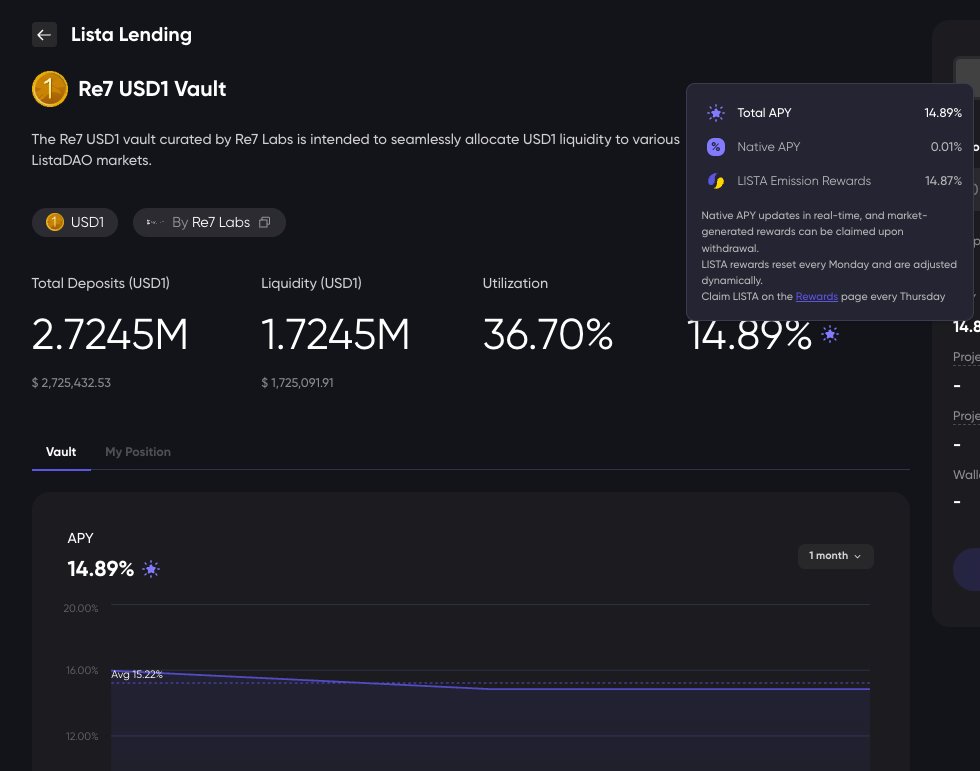
Task: Click the Liquidity 1.7245M value
Action: (335, 335)
